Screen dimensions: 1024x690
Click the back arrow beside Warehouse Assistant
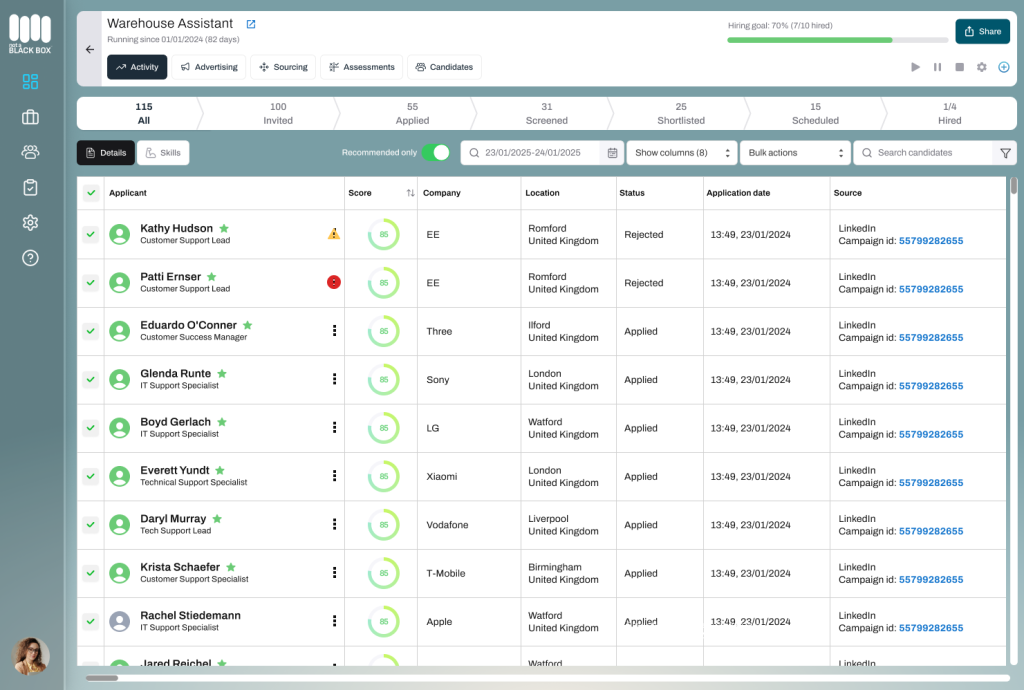(x=90, y=49)
